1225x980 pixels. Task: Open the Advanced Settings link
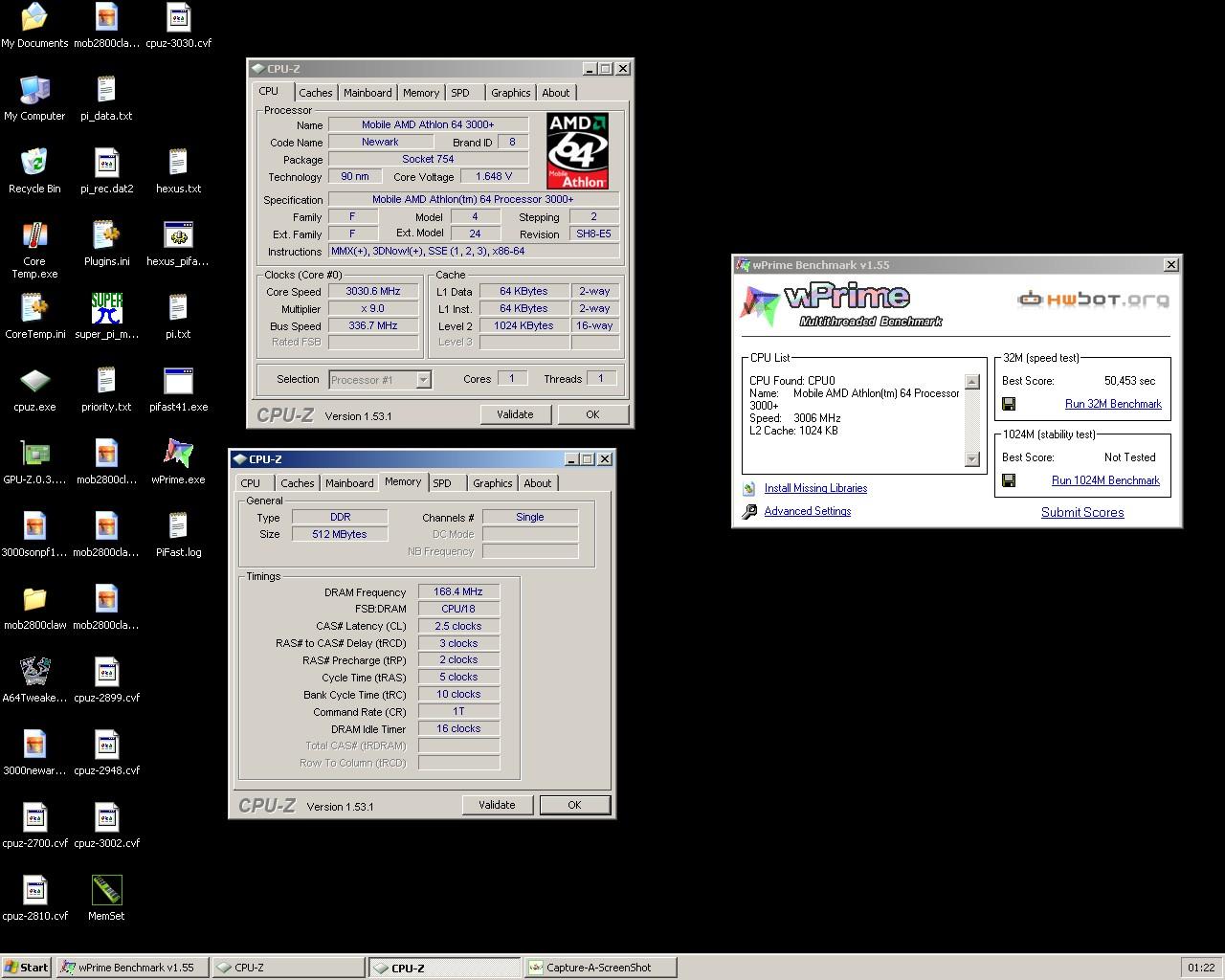(x=808, y=511)
